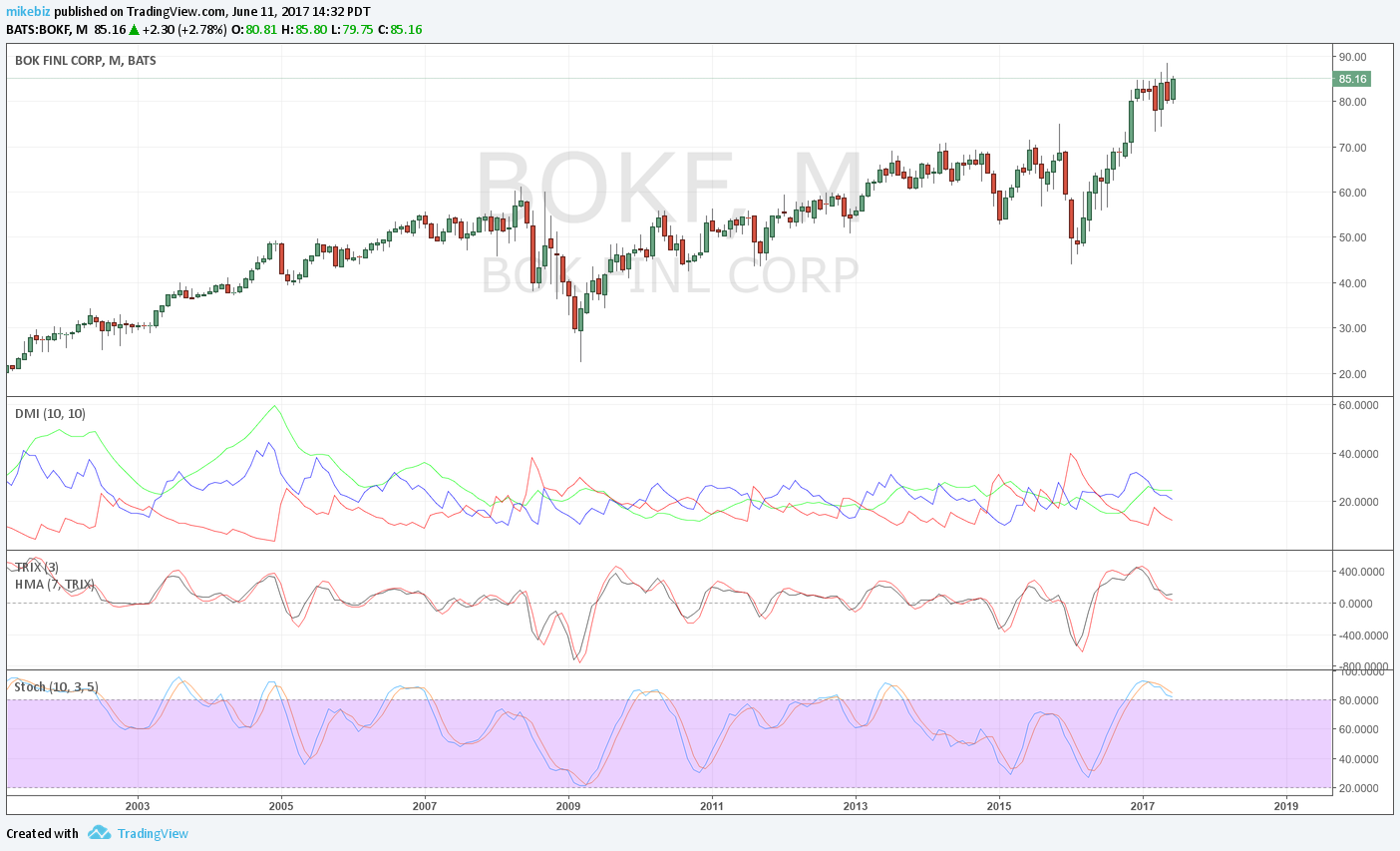
Task: Click the Stoch (10, 3, 5) indicator label
Action: click(x=57, y=686)
